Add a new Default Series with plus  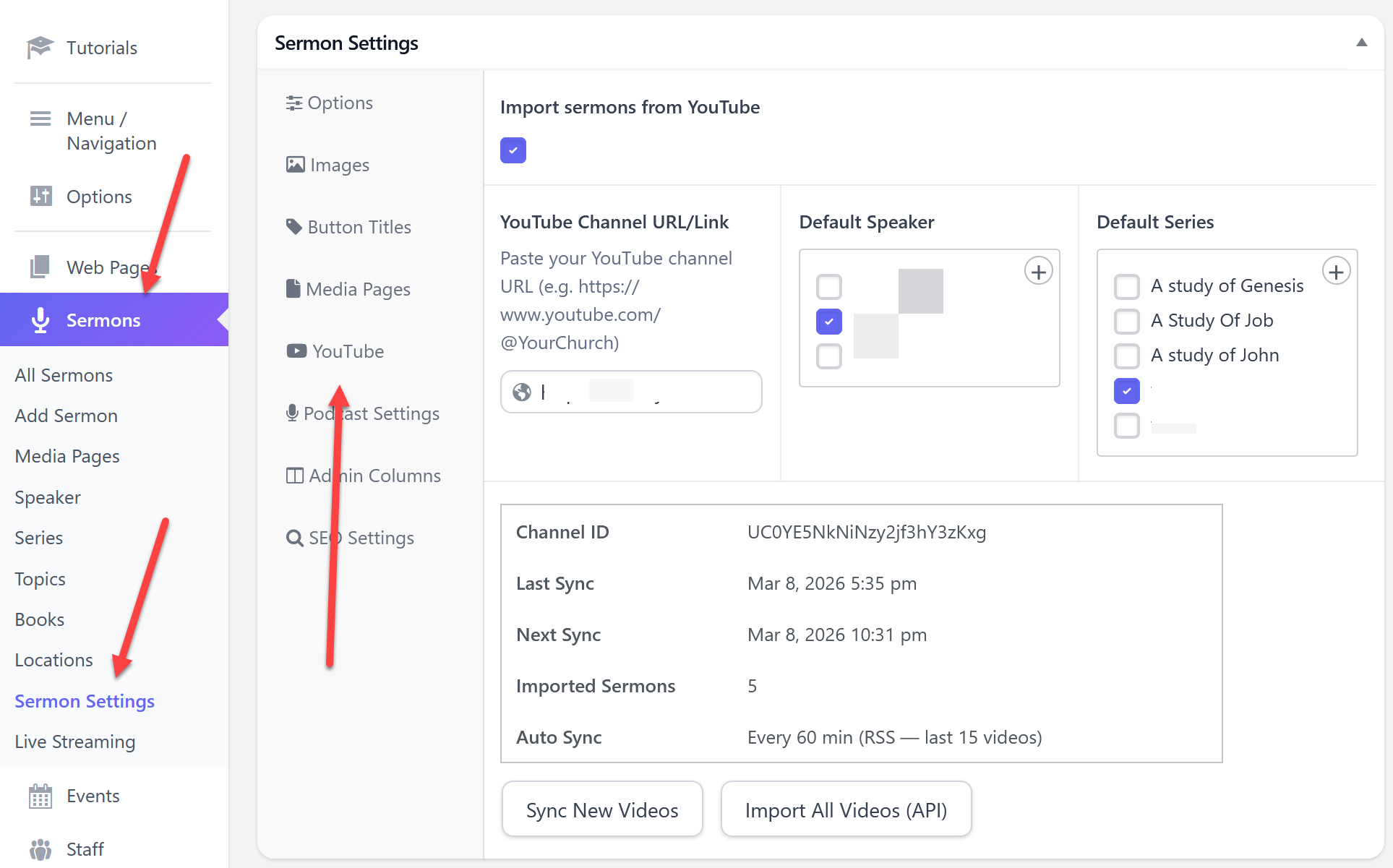1336,272
